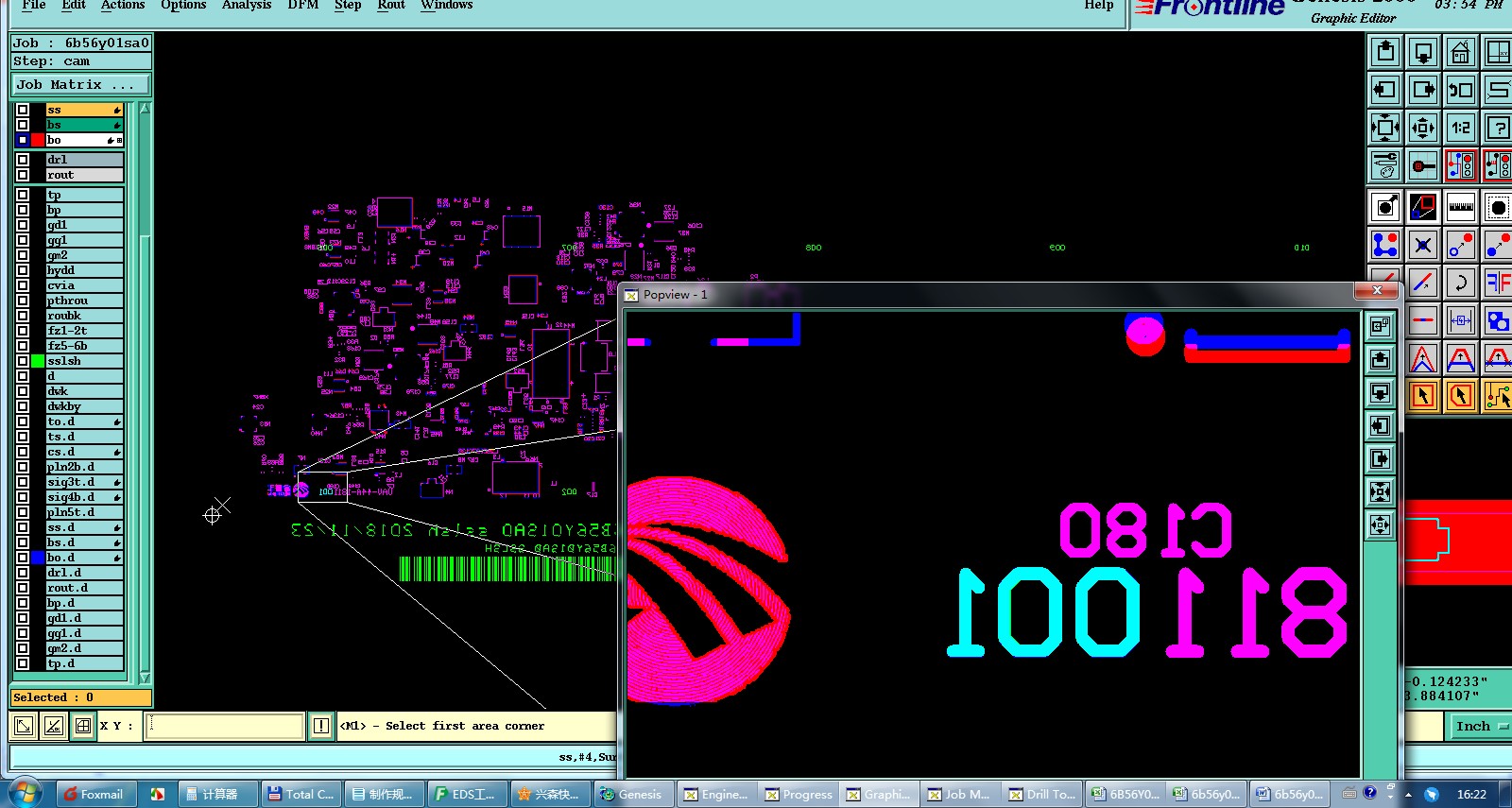Toggle the rout layer checkbox
Screen dimensions: 1512x808
point(23,175)
